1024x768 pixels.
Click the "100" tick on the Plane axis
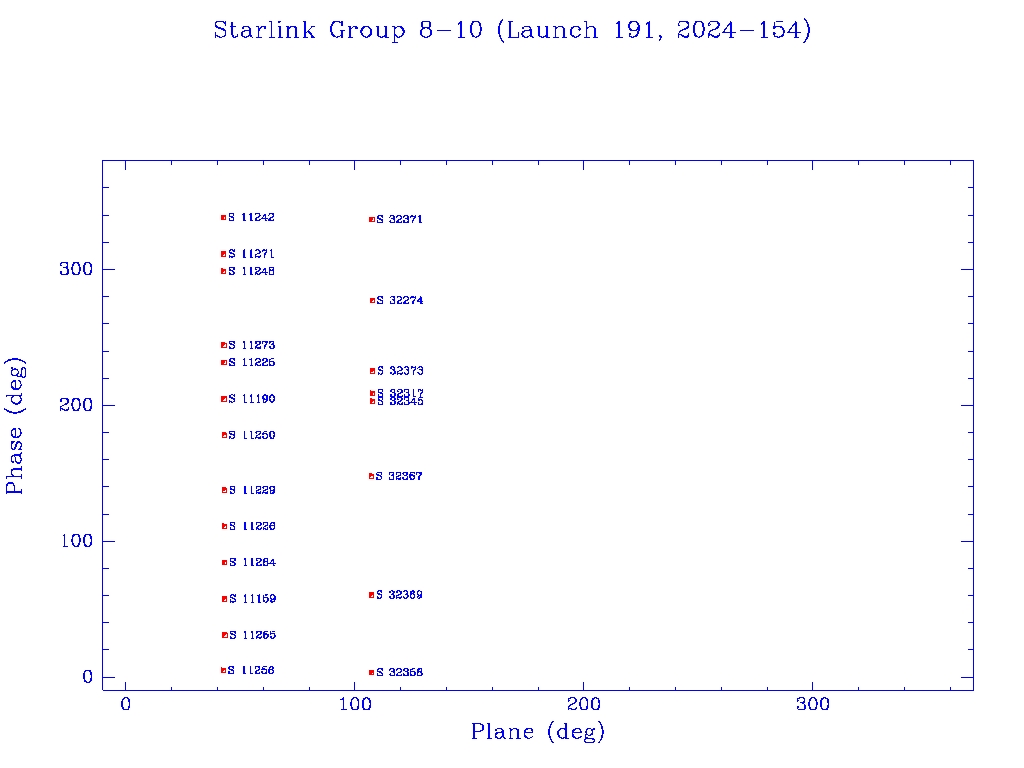(x=355, y=704)
